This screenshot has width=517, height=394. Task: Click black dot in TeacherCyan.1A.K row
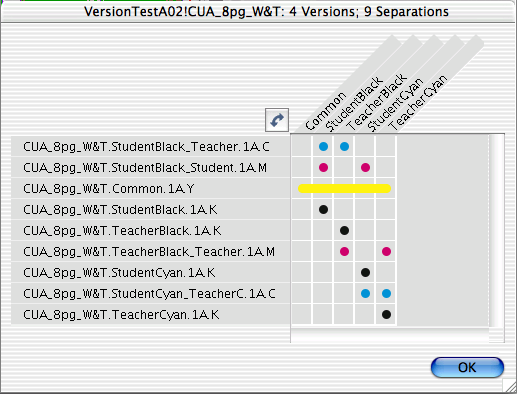(386, 314)
